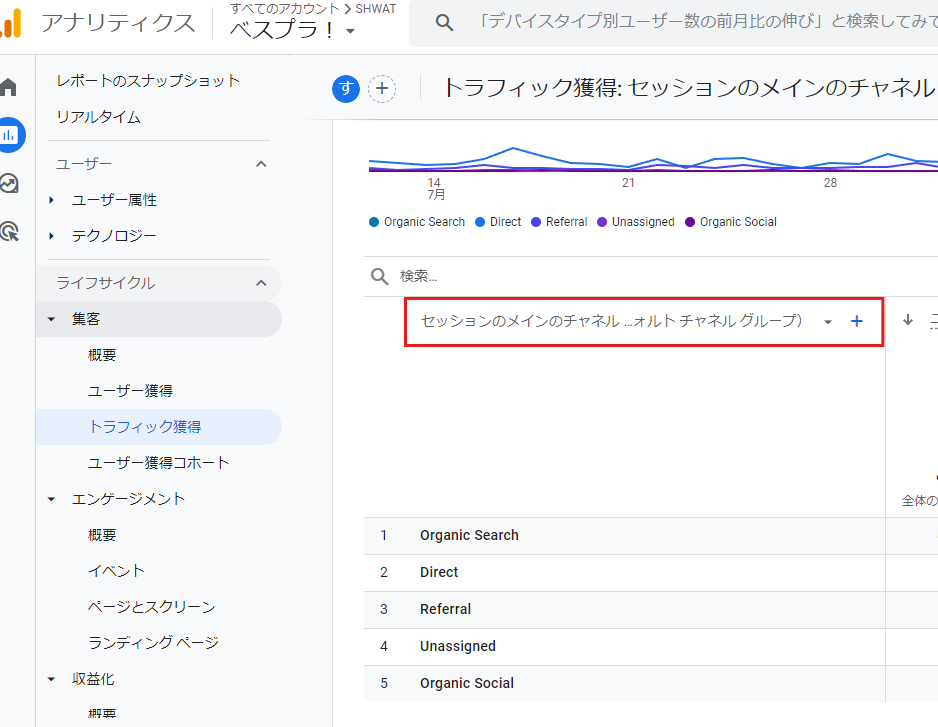Open table display options via the lines icon

[x=933, y=321]
